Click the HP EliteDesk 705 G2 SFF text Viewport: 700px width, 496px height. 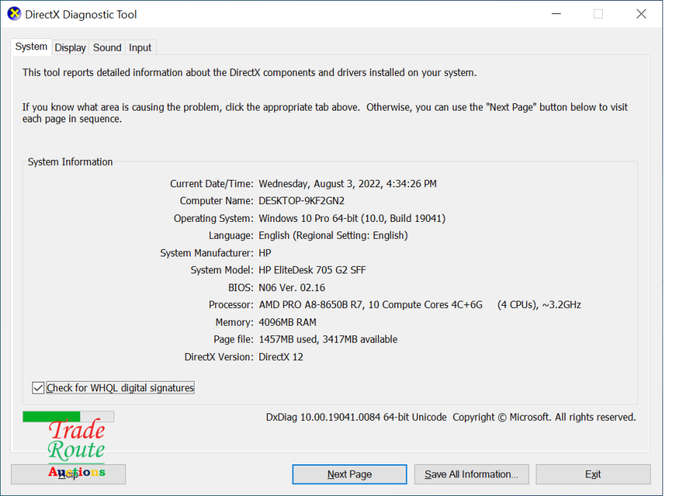[312, 270]
